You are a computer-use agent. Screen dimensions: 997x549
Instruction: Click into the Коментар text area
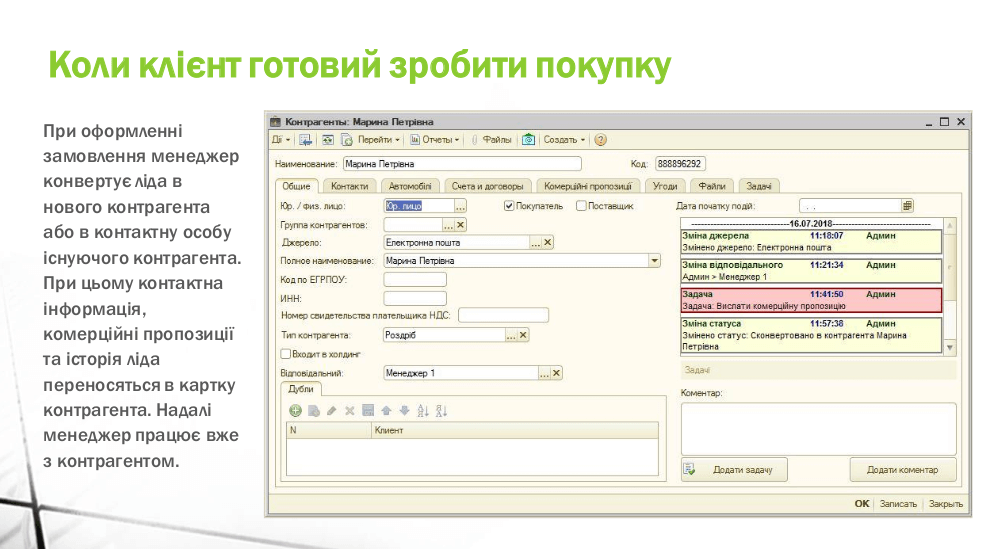pyautogui.click(x=817, y=428)
